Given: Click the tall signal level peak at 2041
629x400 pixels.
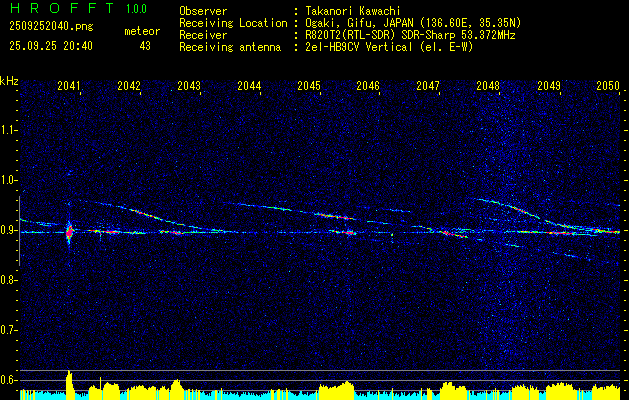Looking at the screenshot, I should click(69, 384).
